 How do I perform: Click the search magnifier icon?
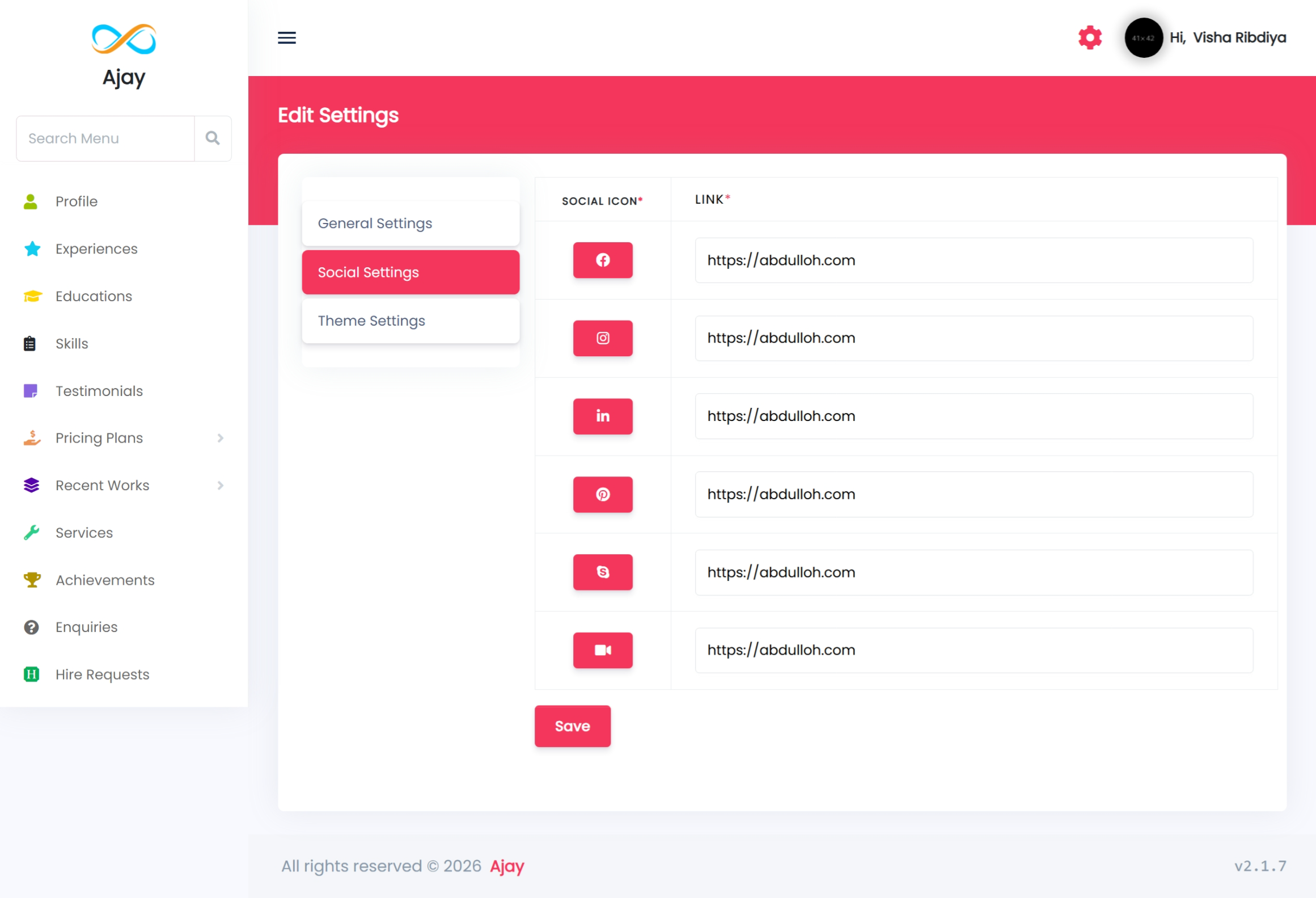(213, 138)
